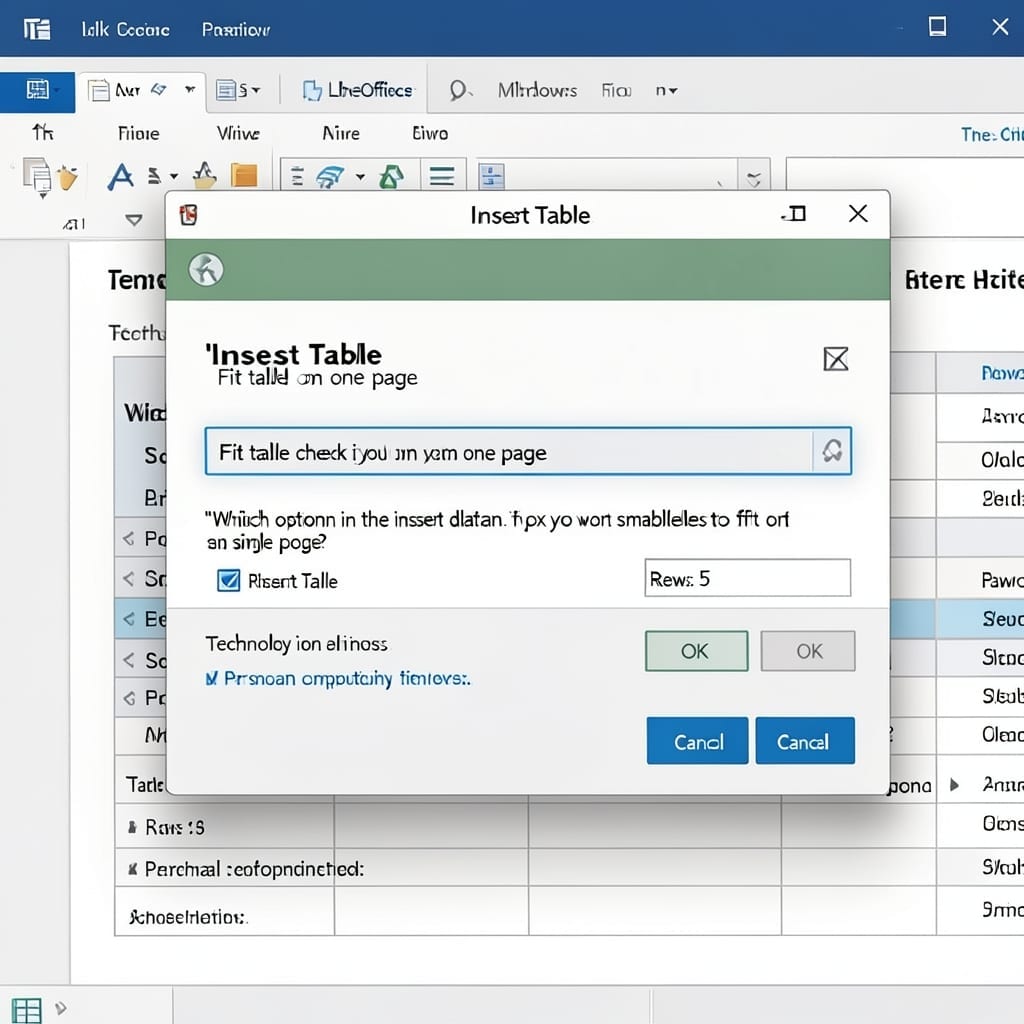Screen dimensions: 1024x1024
Task: Open the Vliwe menu
Action: (238, 134)
